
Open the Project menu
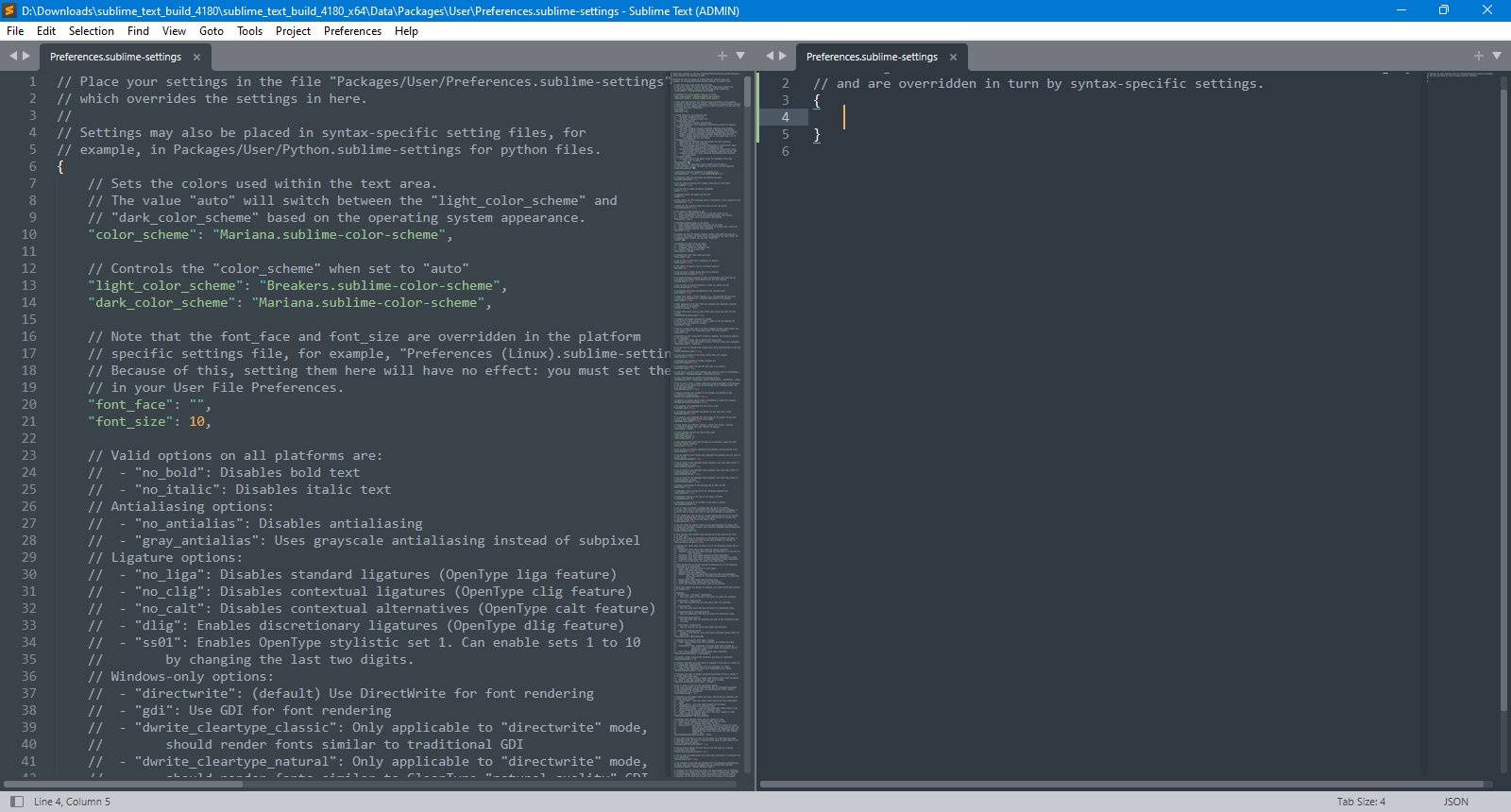point(294,31)
